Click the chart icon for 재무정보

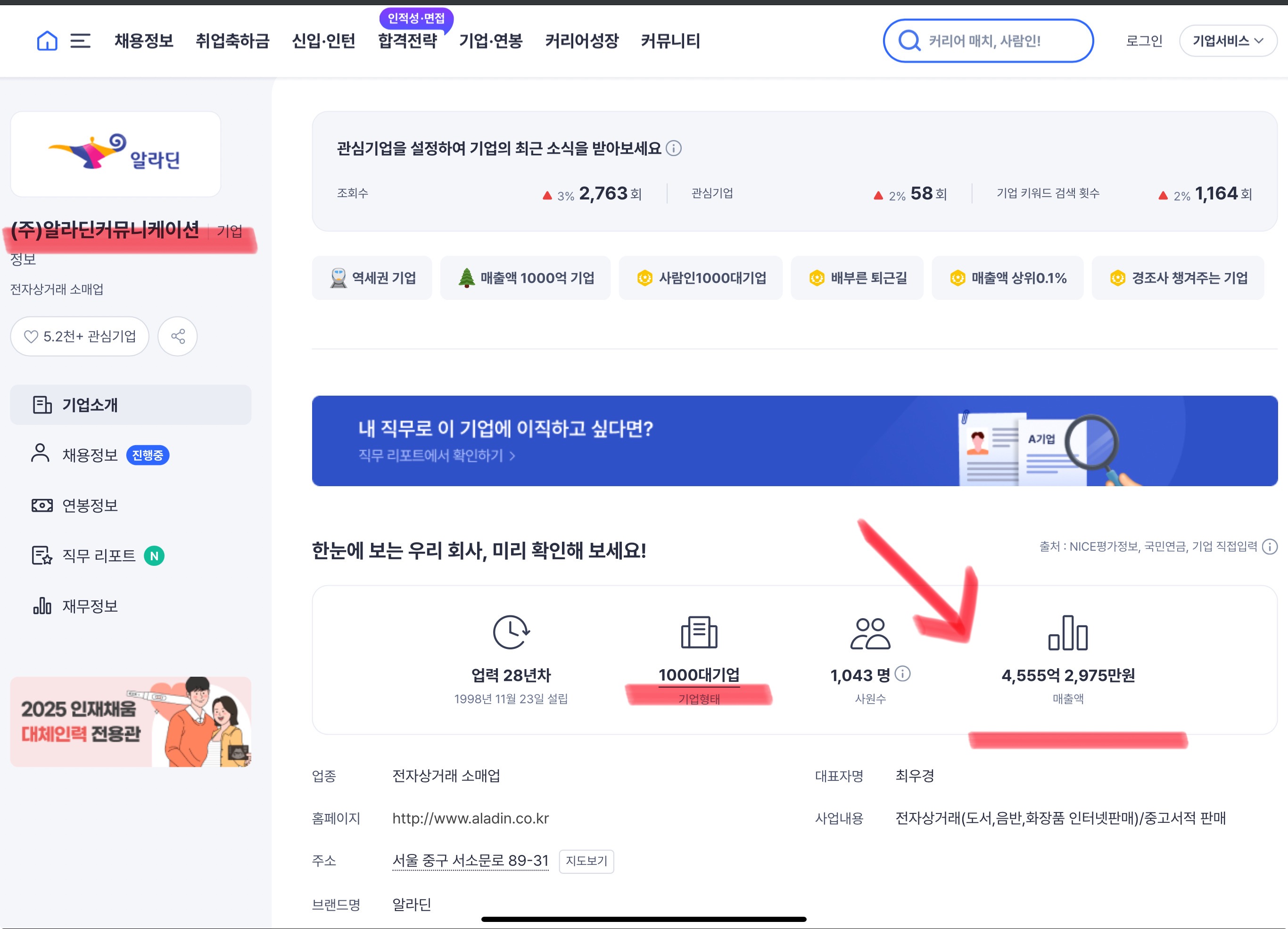tap(42, 606)
